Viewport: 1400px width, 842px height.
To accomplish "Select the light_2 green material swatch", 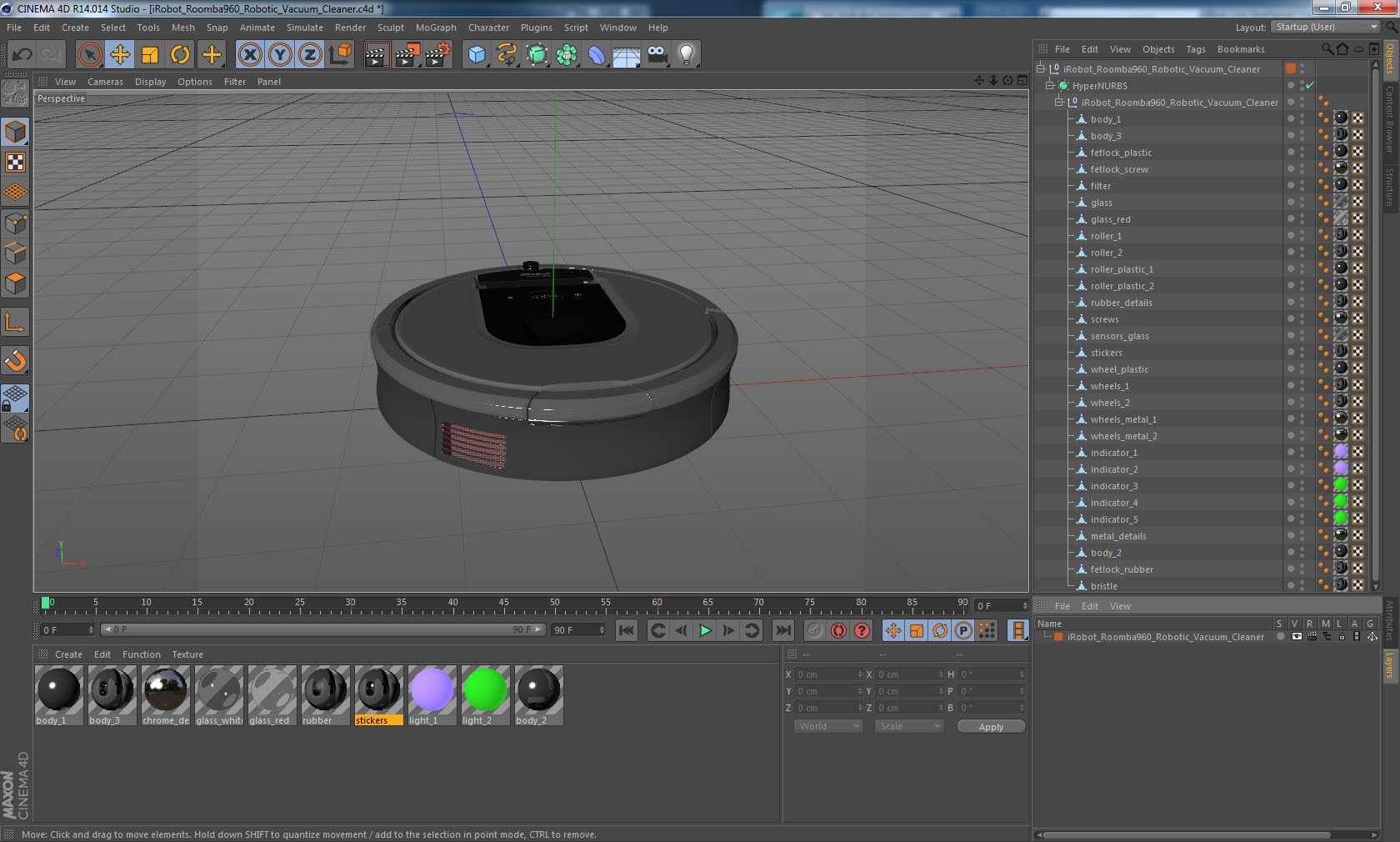I will point(485,690).
